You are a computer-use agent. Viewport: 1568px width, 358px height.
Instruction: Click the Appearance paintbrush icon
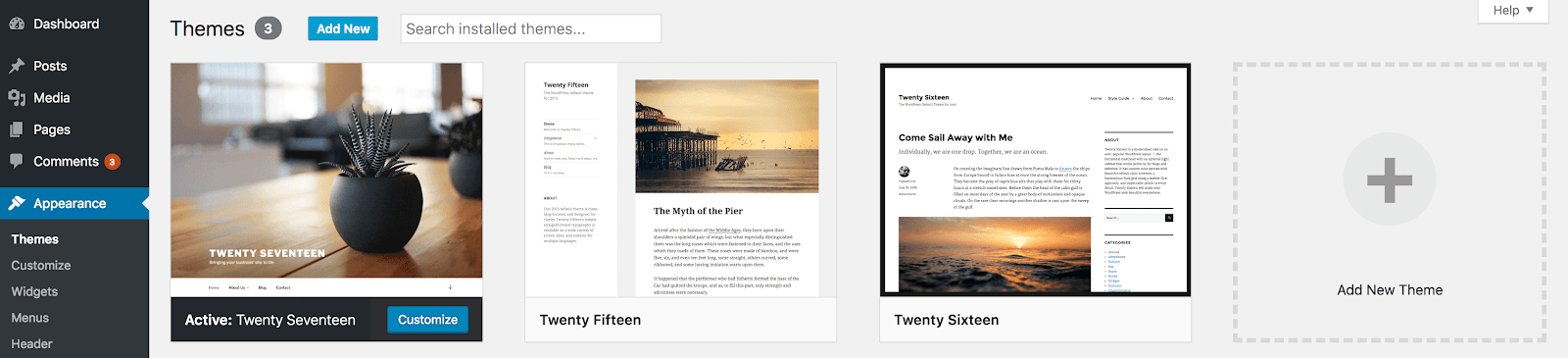[x=17, y=203]
